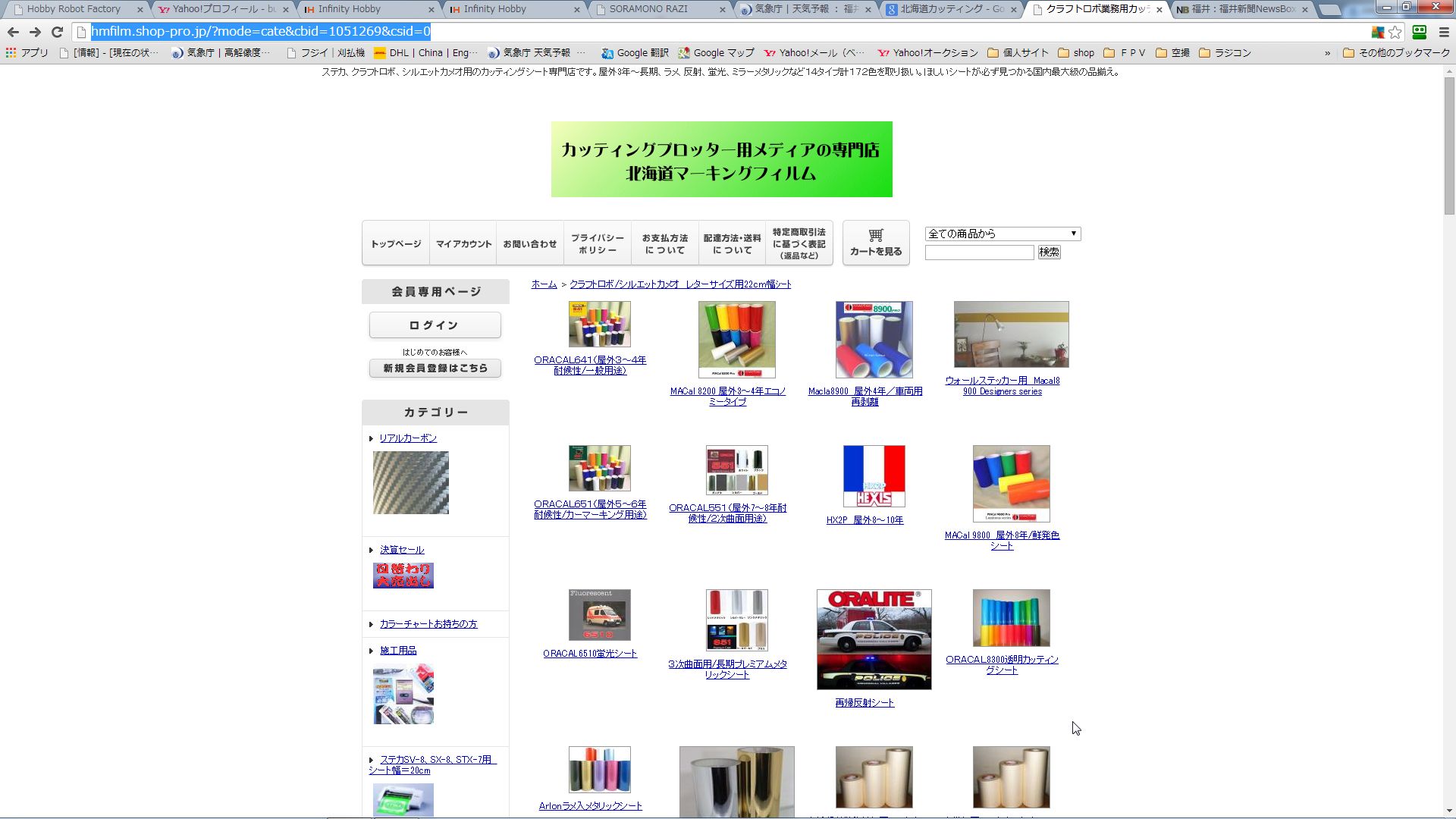
Task: Click the ORACAL8300 transparent rolls thumbnail
Action: [x=1011, y=618]
